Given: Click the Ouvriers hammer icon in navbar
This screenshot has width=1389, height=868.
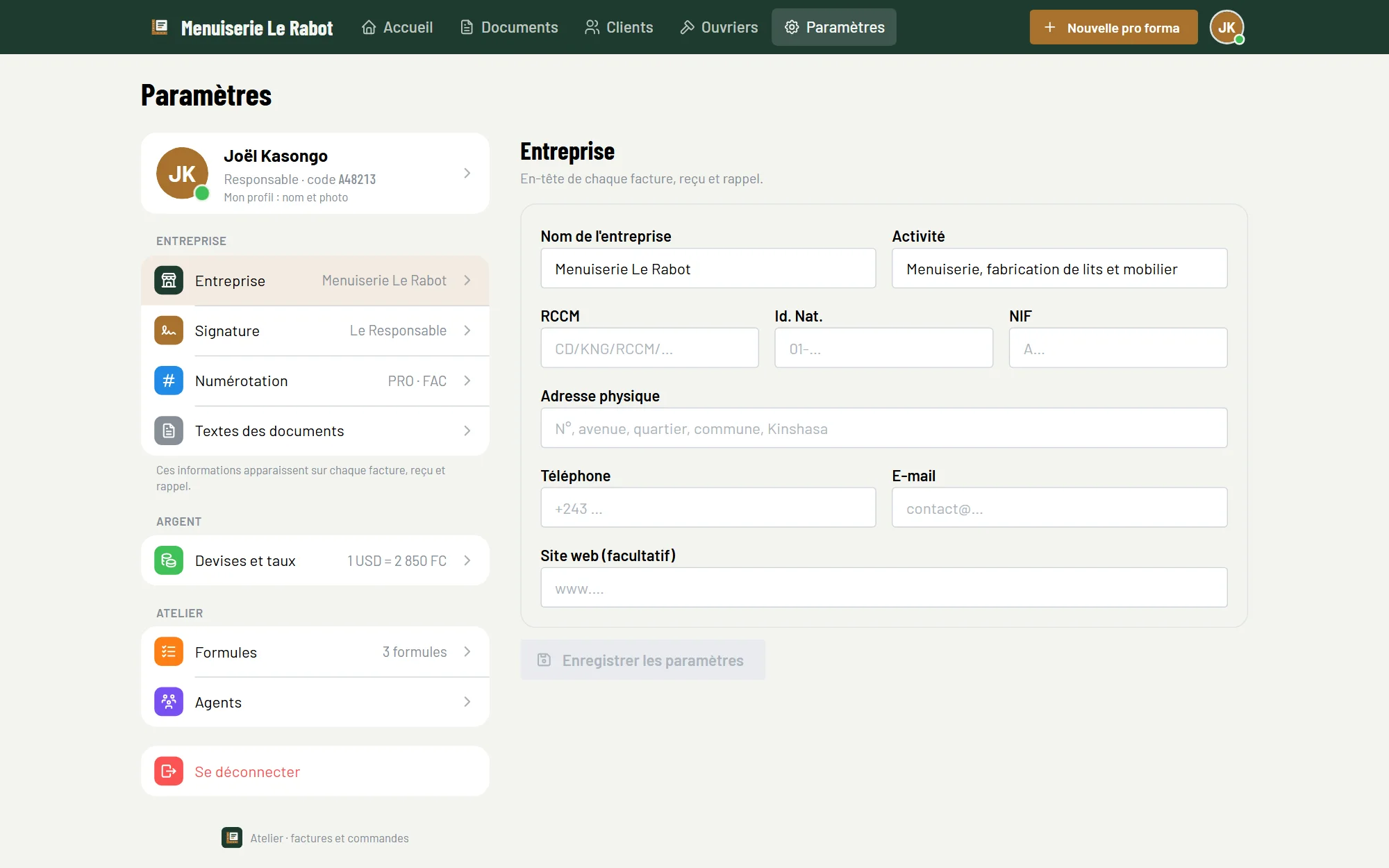Looking at the screenshot, I should coord(687,27).
